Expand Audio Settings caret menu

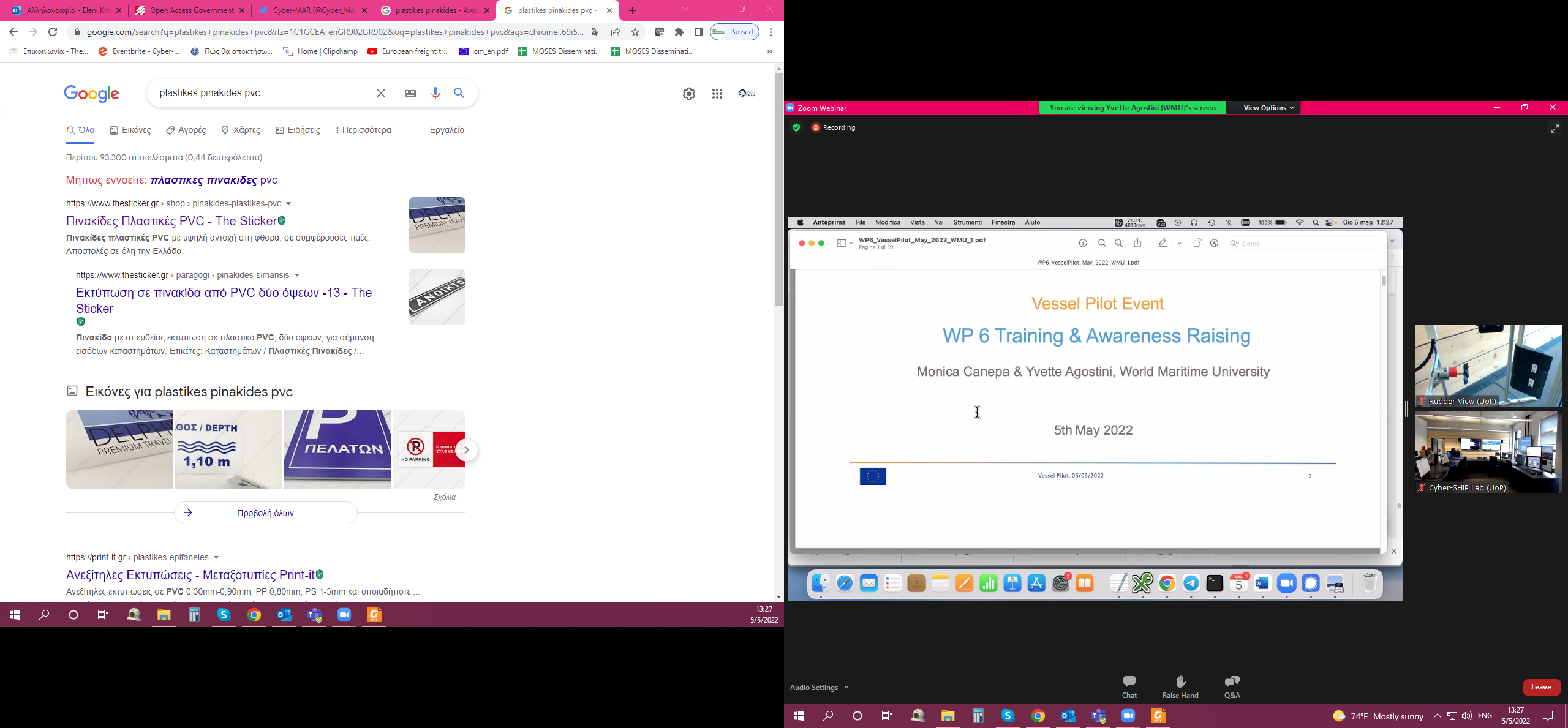coord(846,687)
